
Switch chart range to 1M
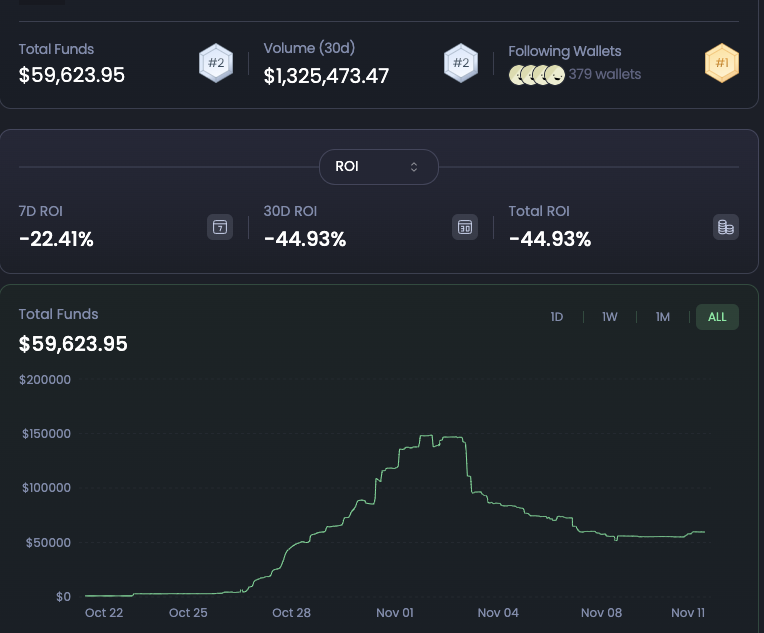(663, 317)
